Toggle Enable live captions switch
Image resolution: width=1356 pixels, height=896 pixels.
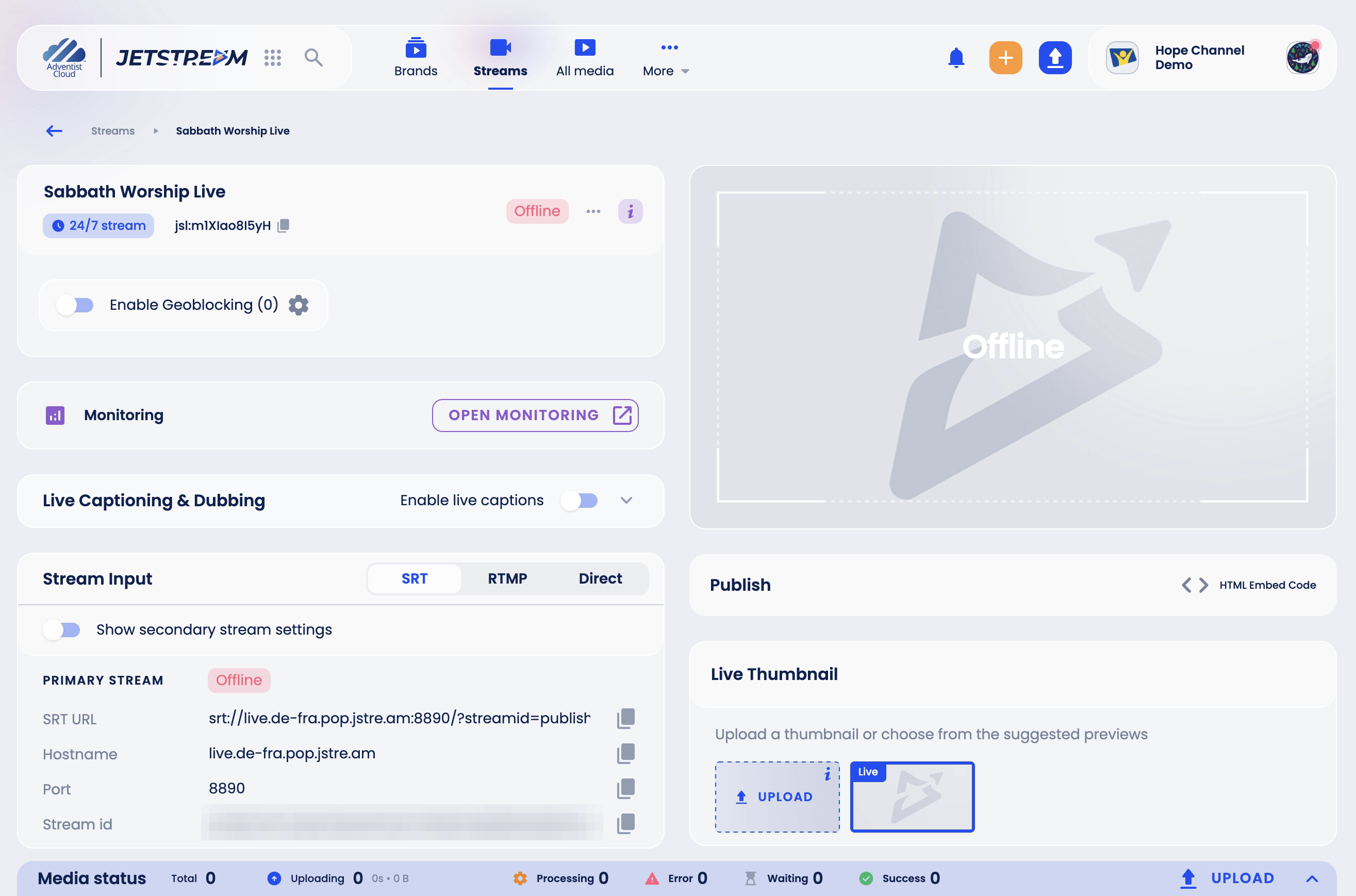click(x=579, y=501)
